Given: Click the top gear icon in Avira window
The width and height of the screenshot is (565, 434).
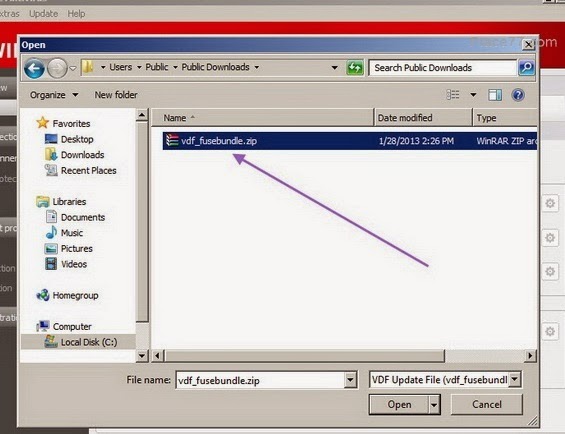Looking at the screenshot, I should click(x=550, y=203).
